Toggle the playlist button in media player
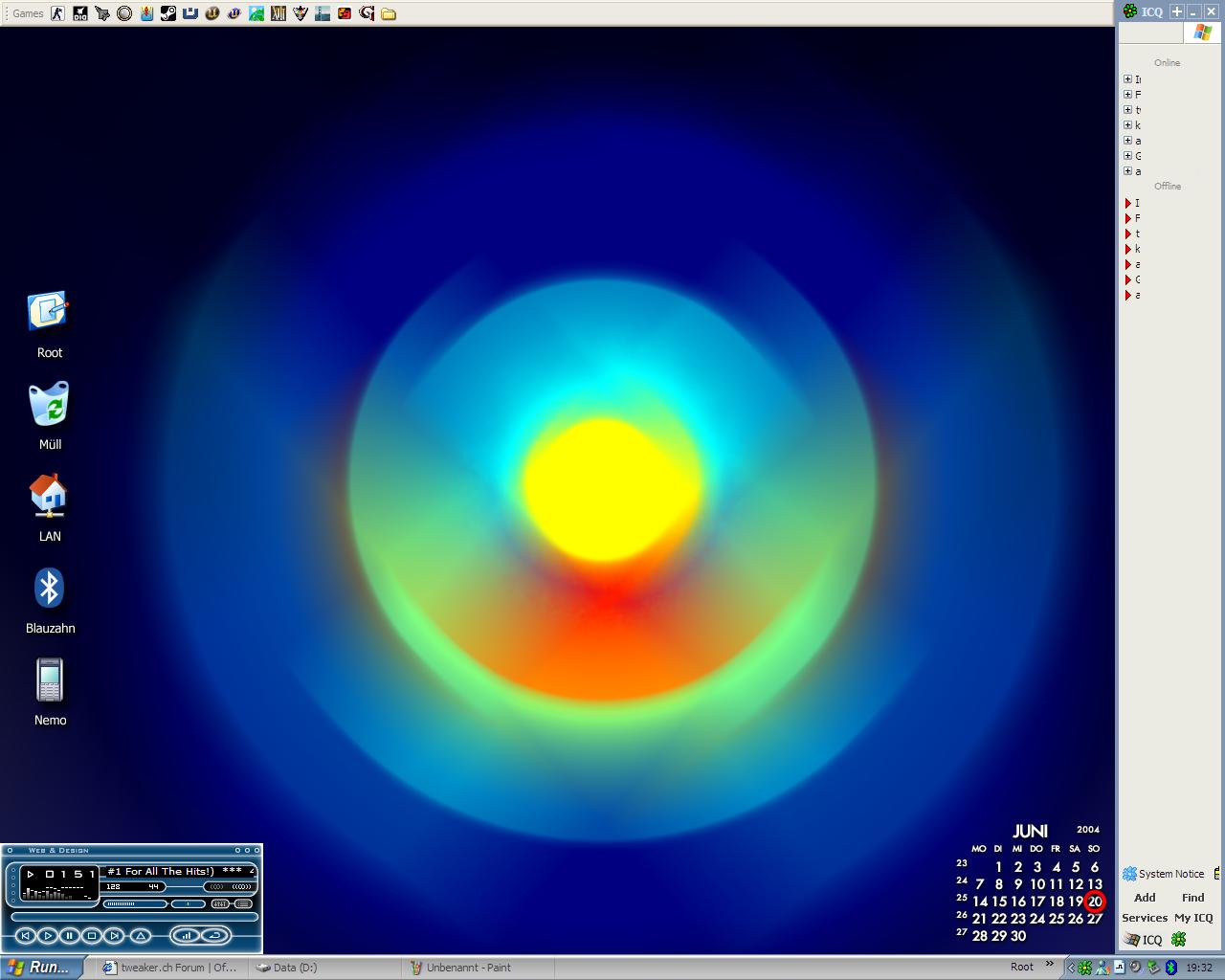The image size is (1225, 980). tap(243, 903)
